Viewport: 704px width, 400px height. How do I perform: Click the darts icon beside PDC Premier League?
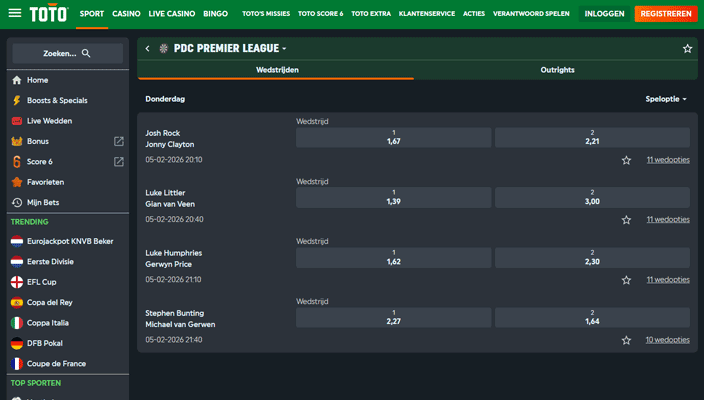click(163, 48)
